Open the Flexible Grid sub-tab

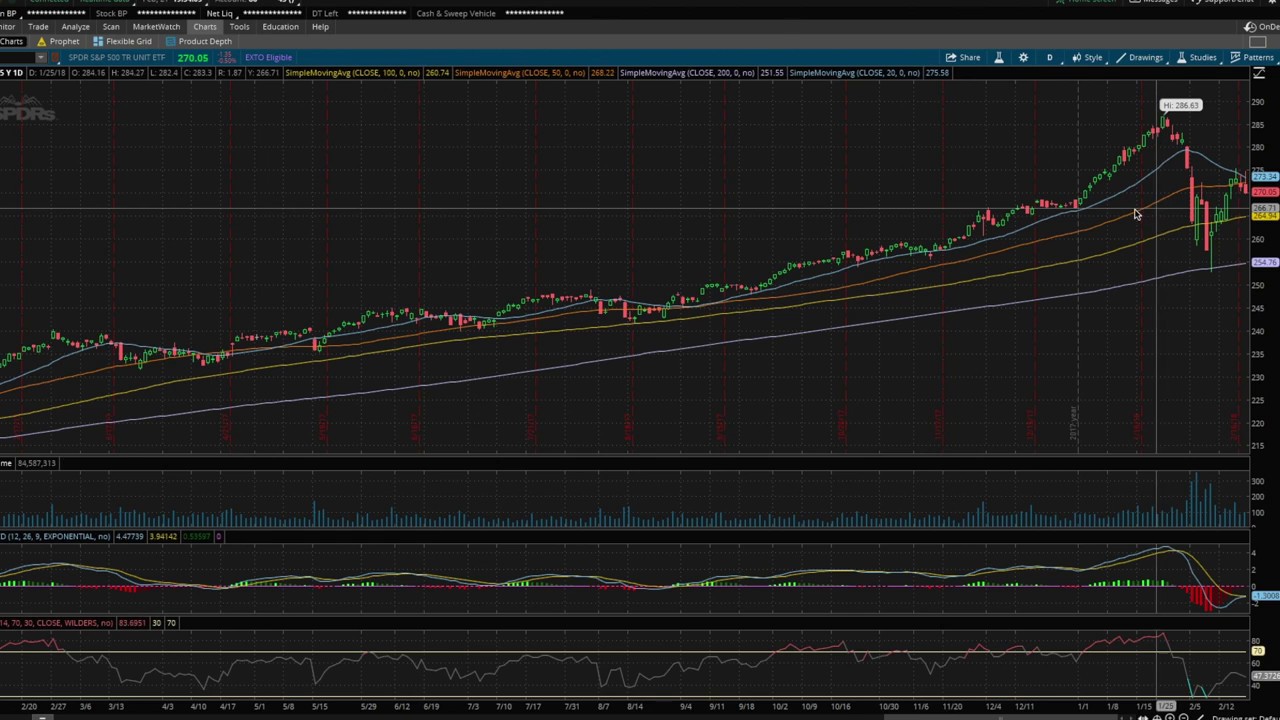point(123,41)
